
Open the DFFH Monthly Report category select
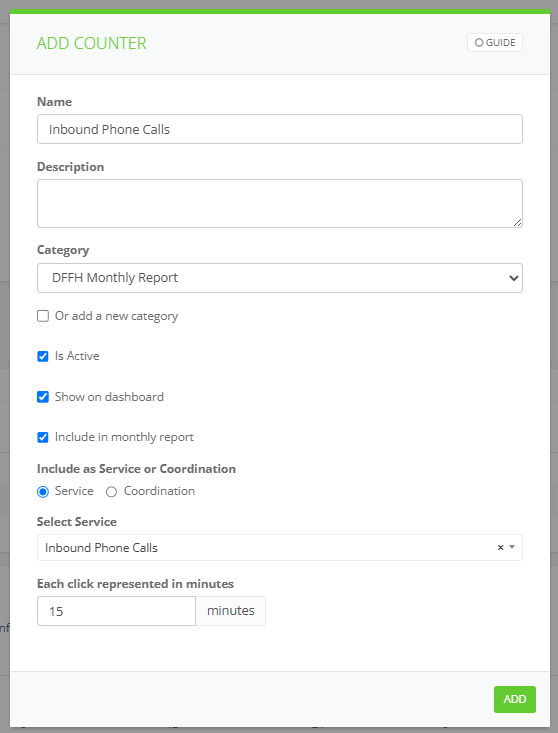(x=279, y=278)
